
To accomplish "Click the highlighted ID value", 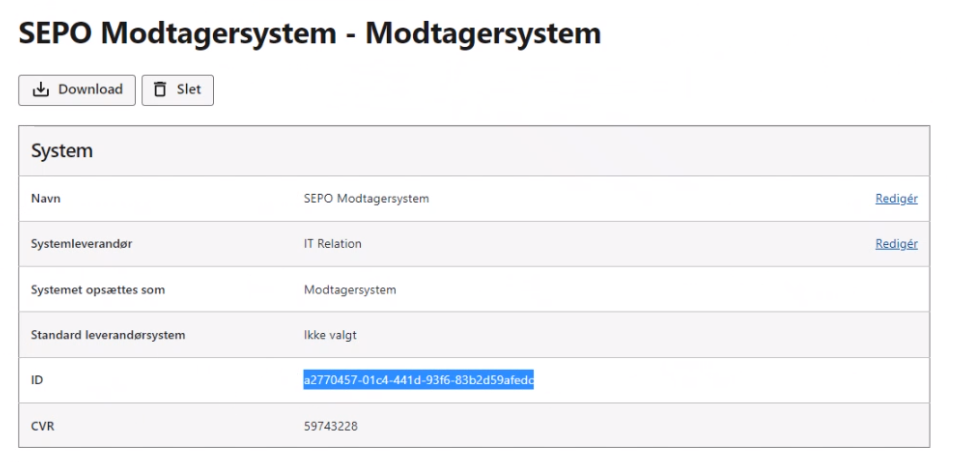I will [x=419, y=380].
